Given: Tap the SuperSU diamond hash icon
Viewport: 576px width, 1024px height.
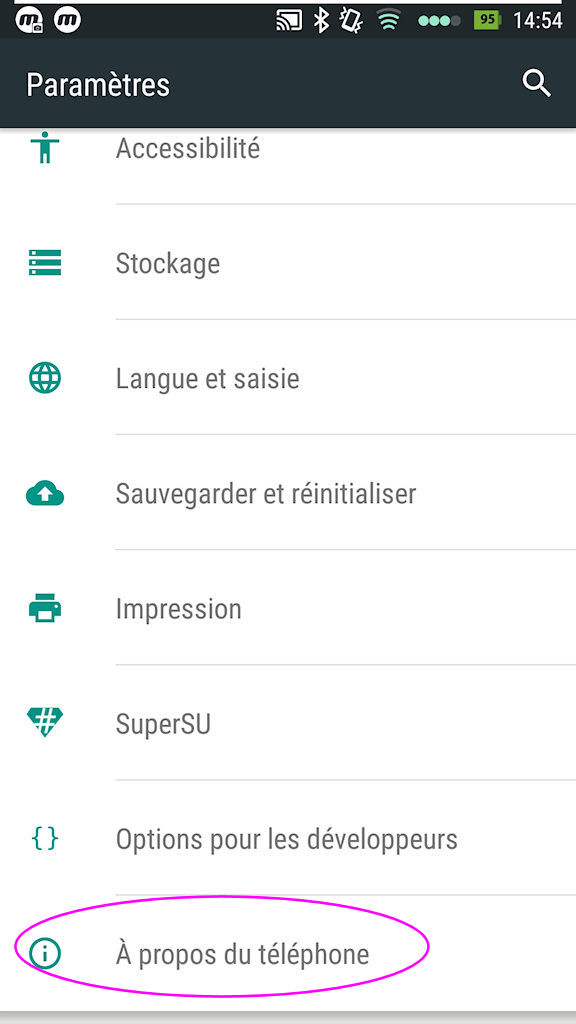Looking at the screenshot, I should [x=45, y=723].
